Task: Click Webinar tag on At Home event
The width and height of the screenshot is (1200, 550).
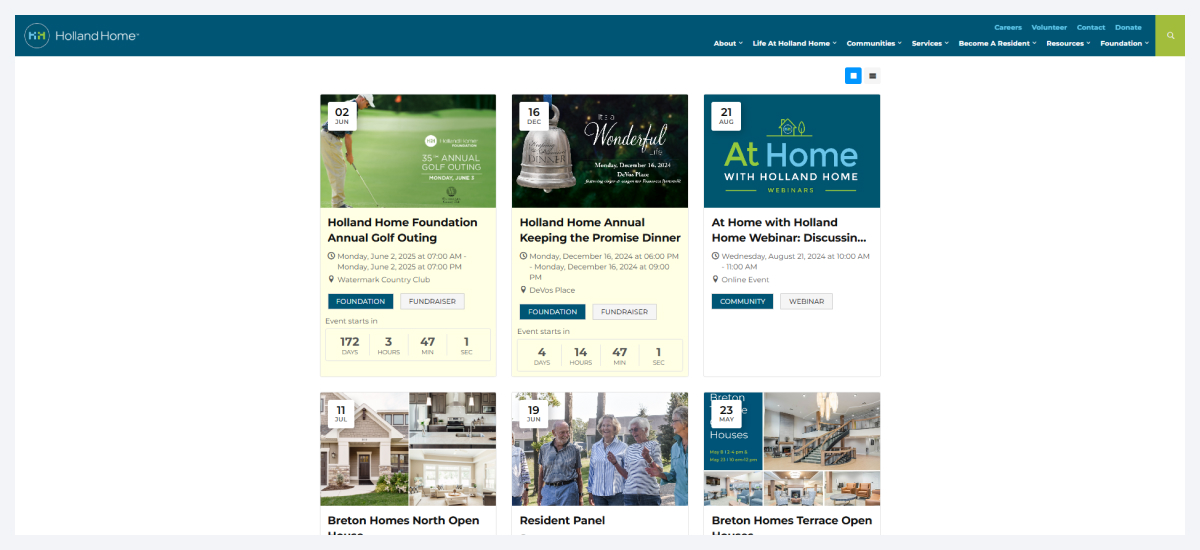Action: tap(806, 301)
